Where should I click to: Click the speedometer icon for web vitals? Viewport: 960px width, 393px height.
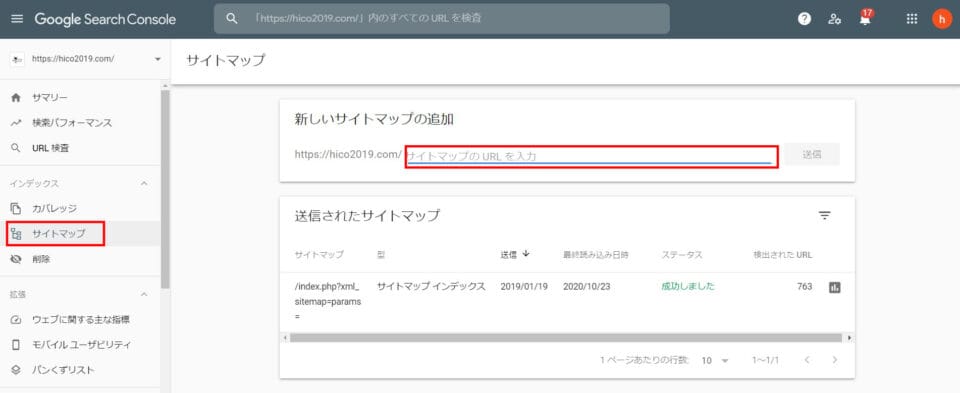point(17,320)
